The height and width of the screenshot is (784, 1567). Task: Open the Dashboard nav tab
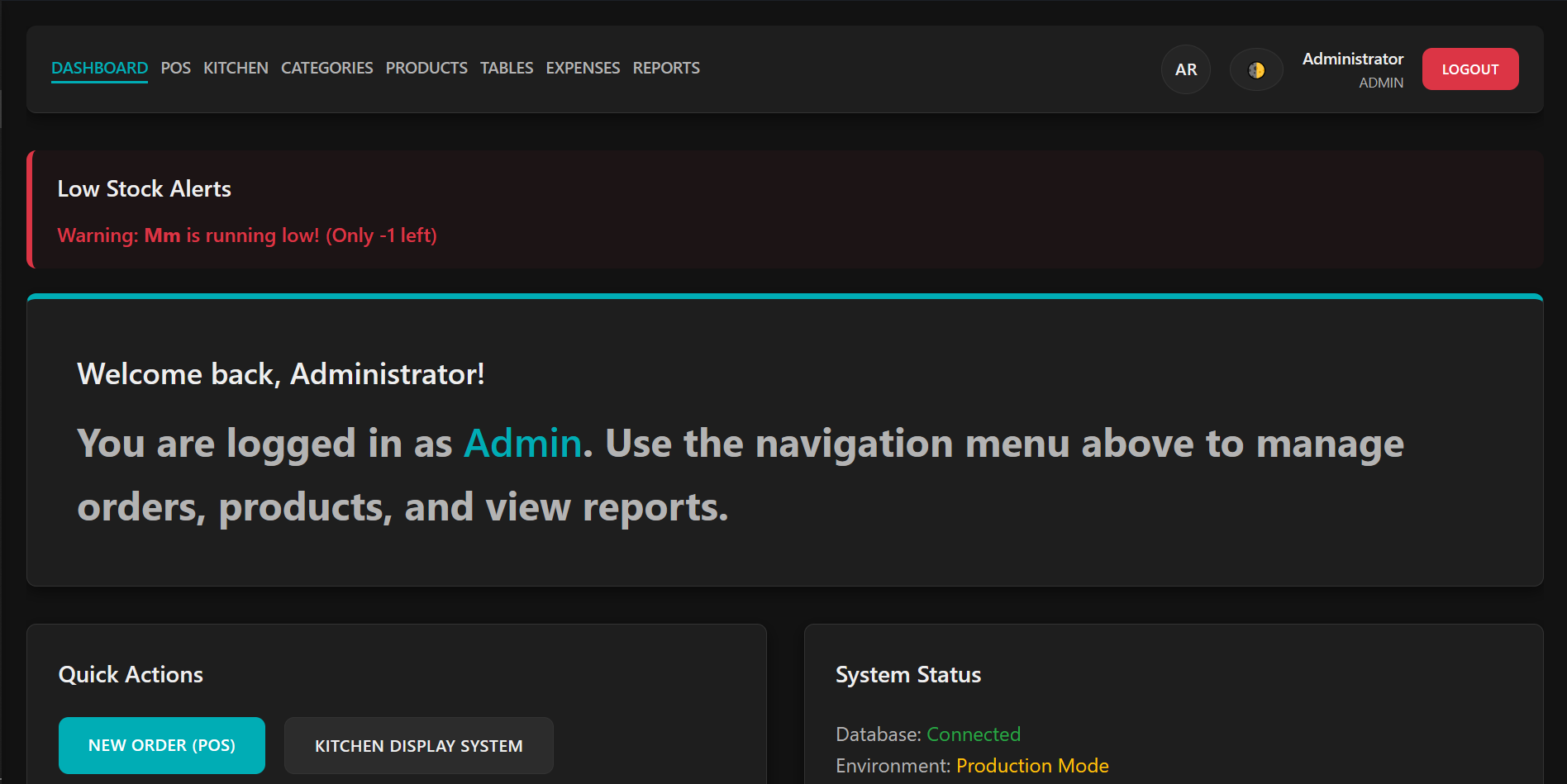(99, 69)
